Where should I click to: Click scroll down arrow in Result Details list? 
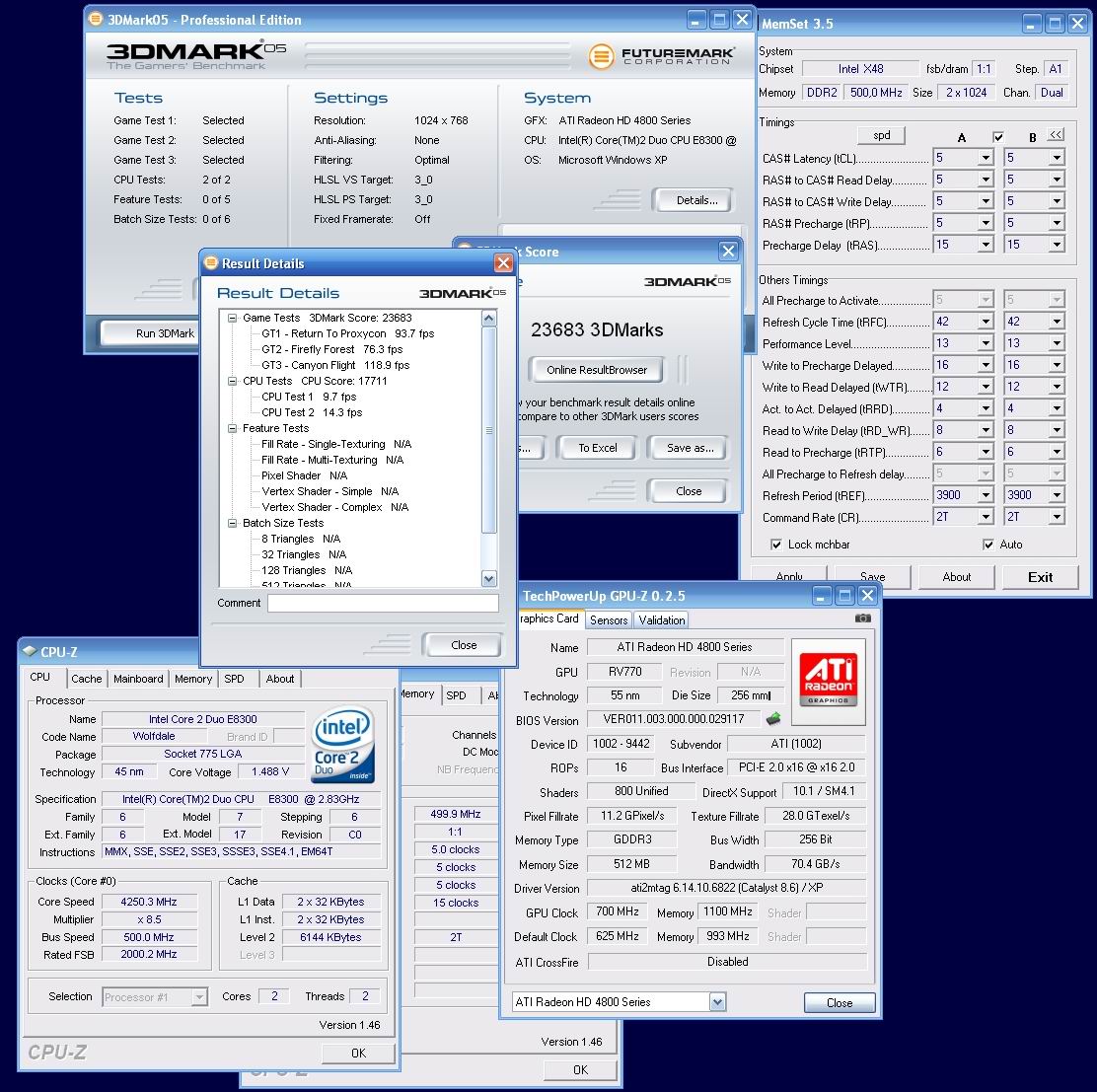[489, 578]
